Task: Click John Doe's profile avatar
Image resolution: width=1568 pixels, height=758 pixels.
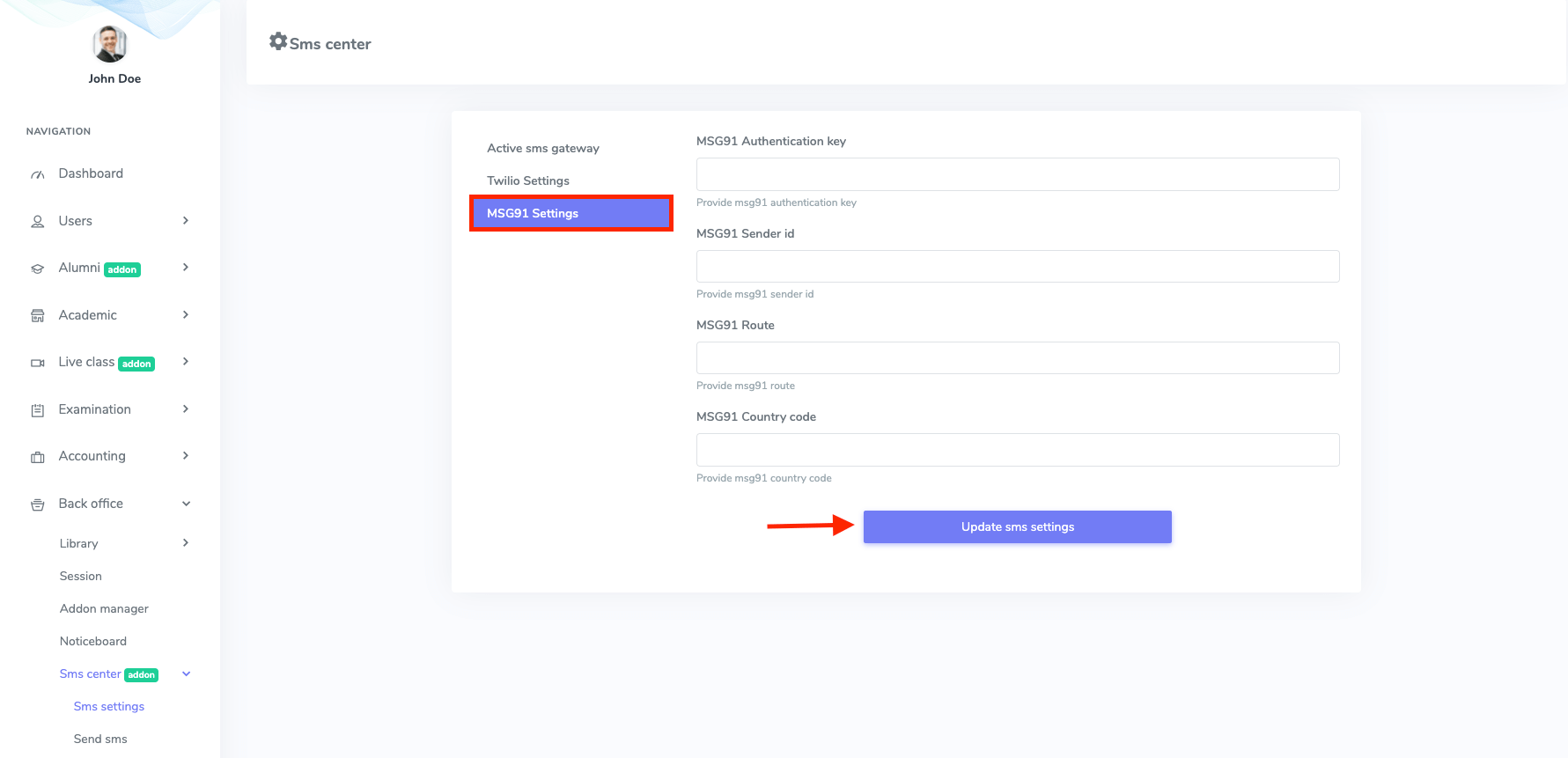Action: [110, 44]
